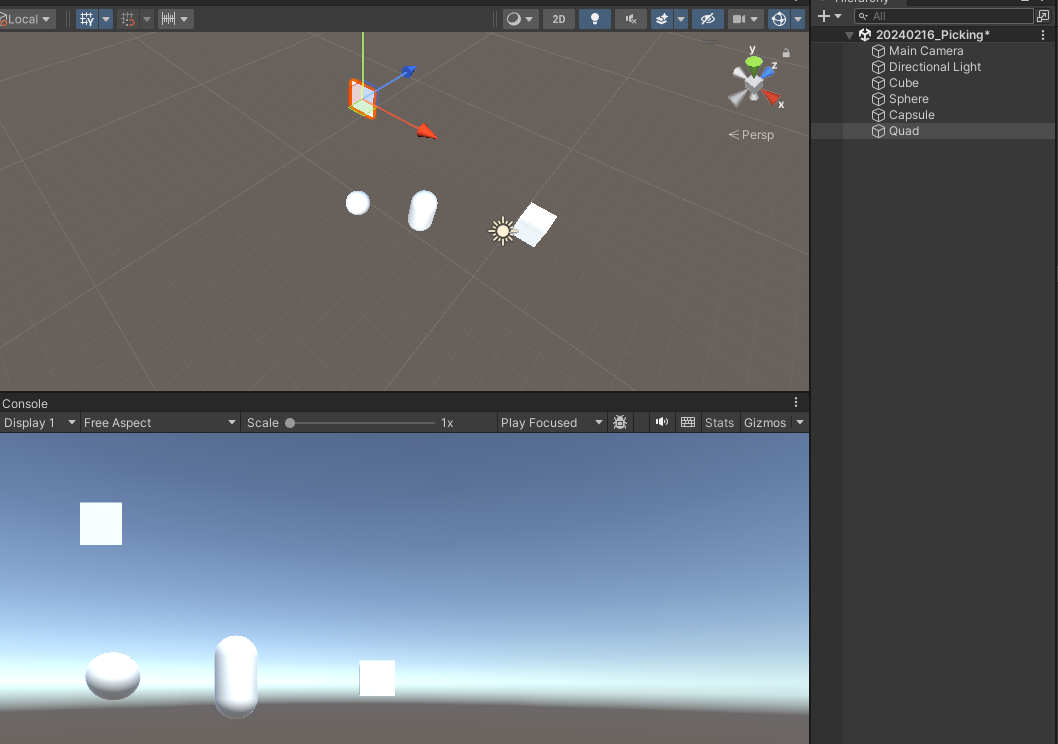The width and height of the screenshot is (1058, 744).
Task: Focus the Hierarchy search field
Action: pyautogui.click(x=943, y=16)
